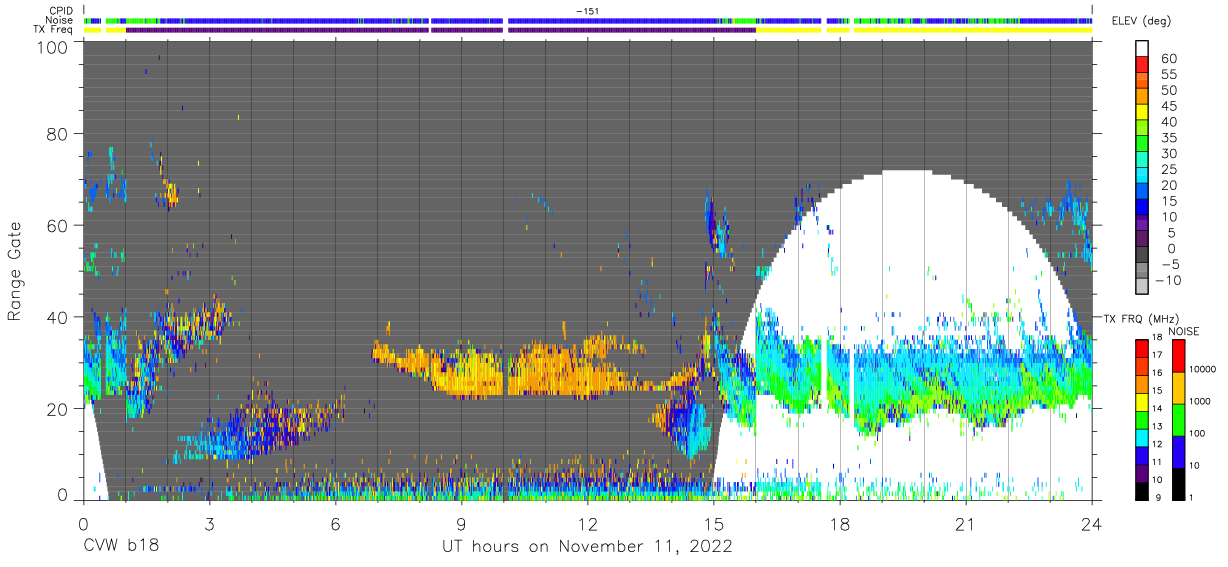Select the -151 CPID value
The width and height of the screenshot is (1228, 567).
coord(586,10)
